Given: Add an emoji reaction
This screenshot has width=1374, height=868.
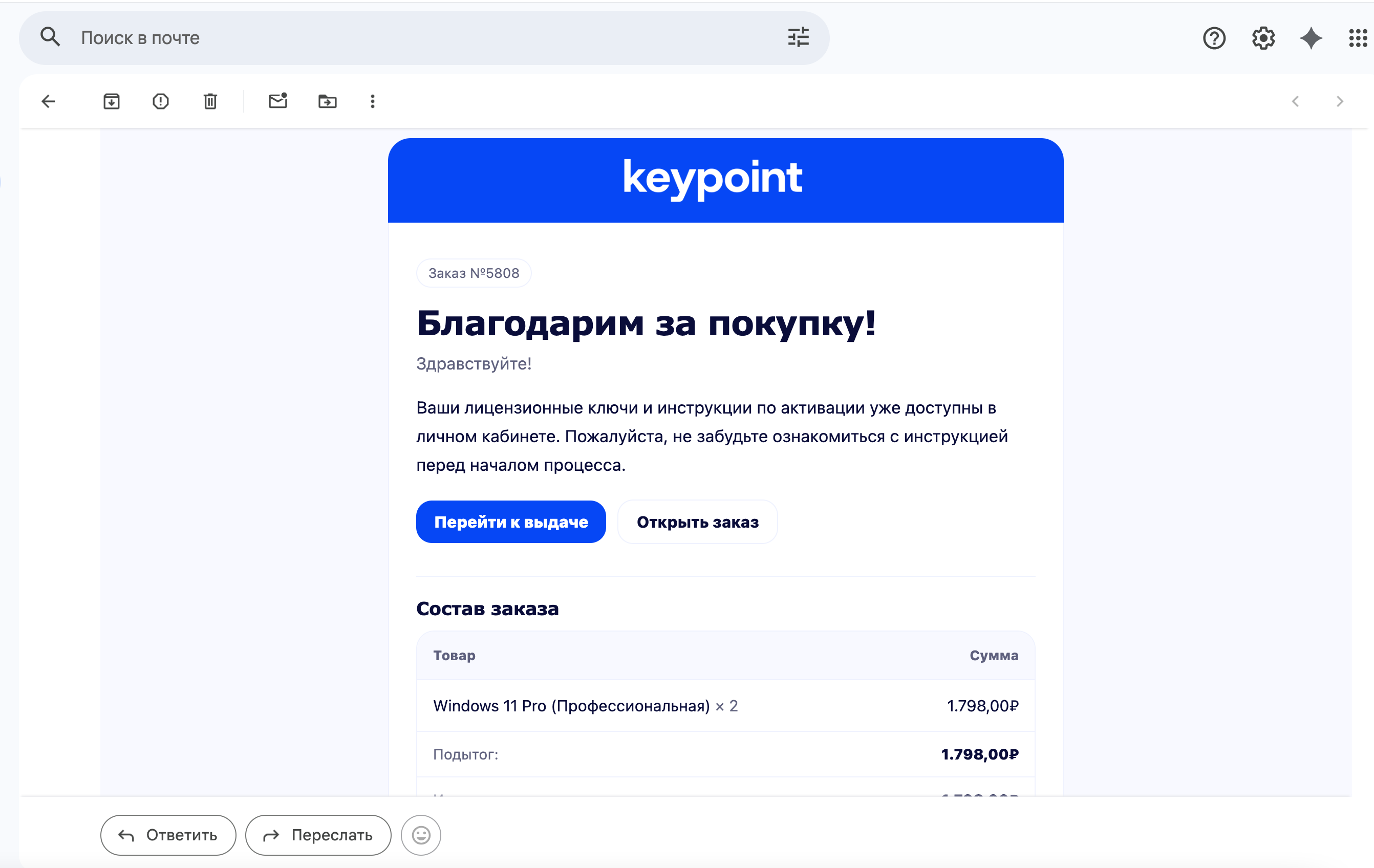Looking at the screenshot, I should [420, 835].
